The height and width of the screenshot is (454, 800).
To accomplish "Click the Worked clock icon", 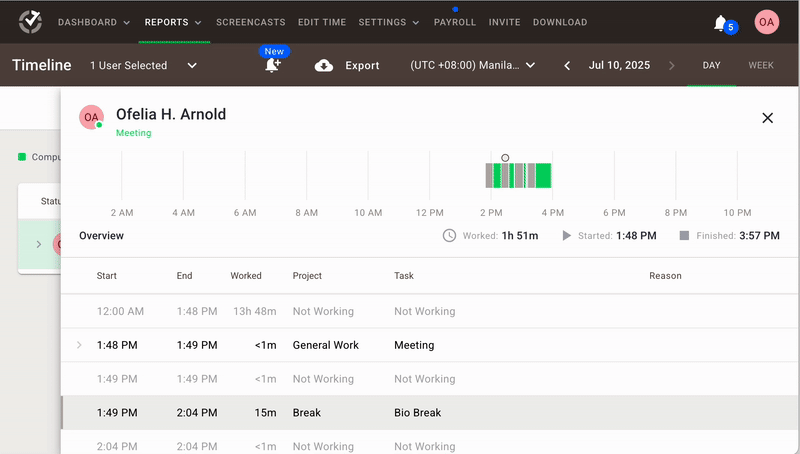I will [449, 236].
